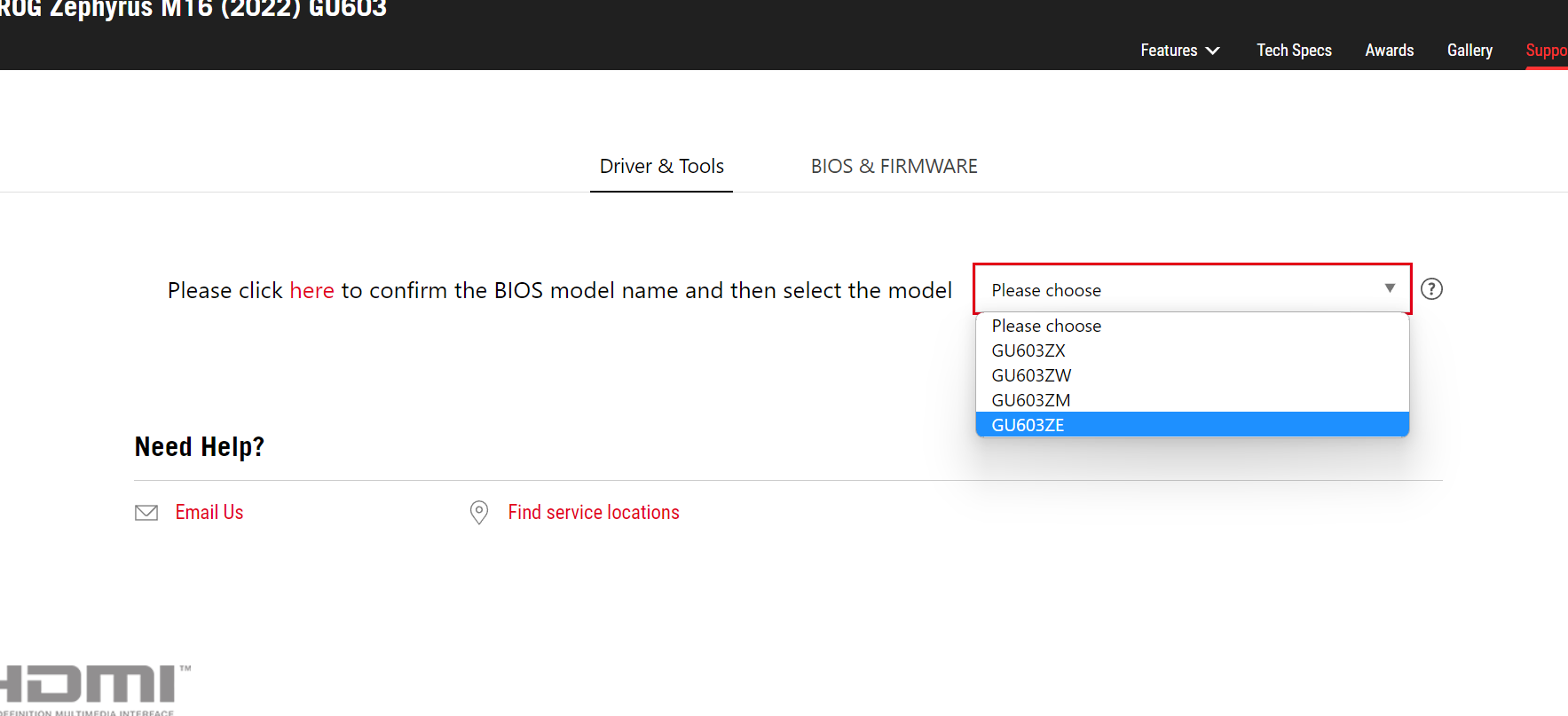This screenshot has height=716, width=1568.
Task: Pick the highlighted GU603ZE option
Action: tap(1192, 425)
